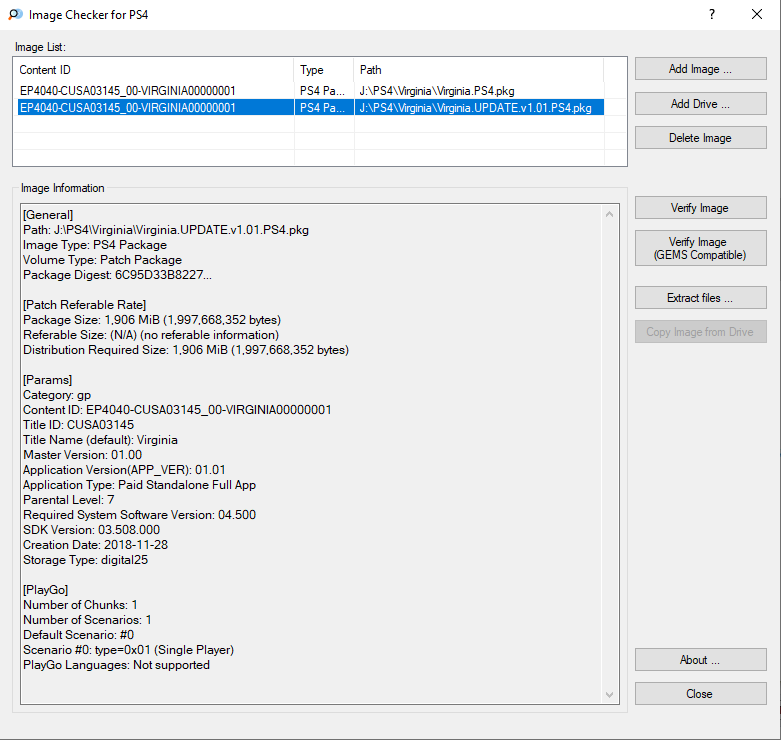Select the Virginia.UPDATE.v1.01.PS4.pkg row
Viewport: 781px width, 740px height.
point(310,108)
